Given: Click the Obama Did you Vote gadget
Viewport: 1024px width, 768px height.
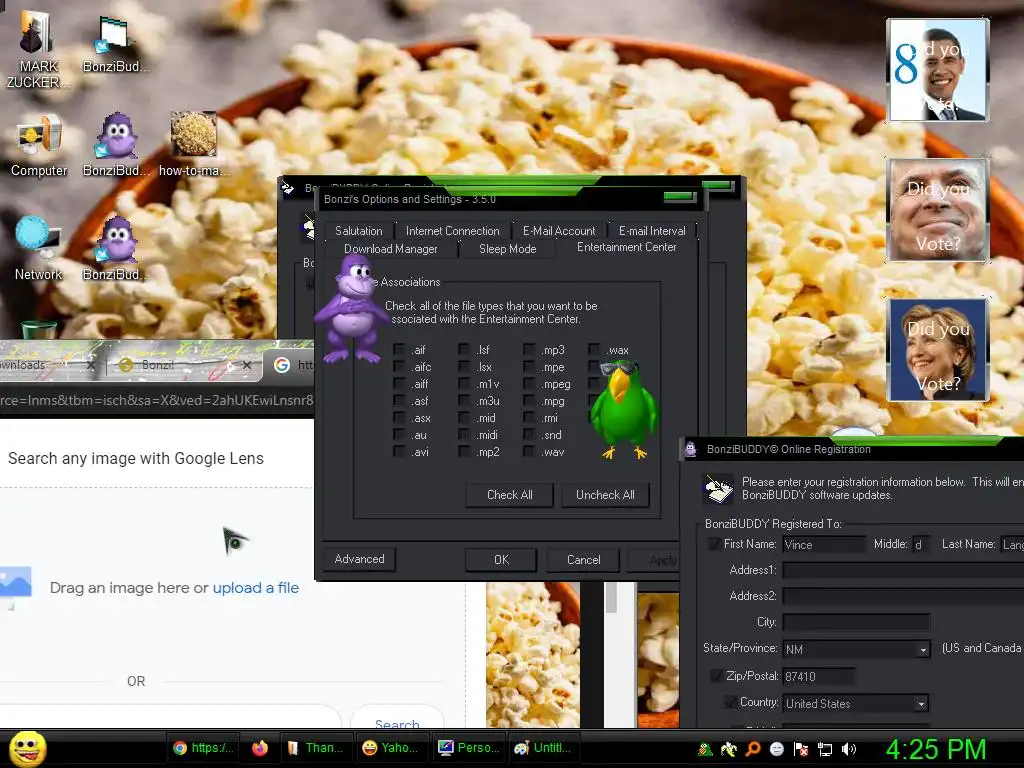Looking at the screenshot, I should coord(938,70).
